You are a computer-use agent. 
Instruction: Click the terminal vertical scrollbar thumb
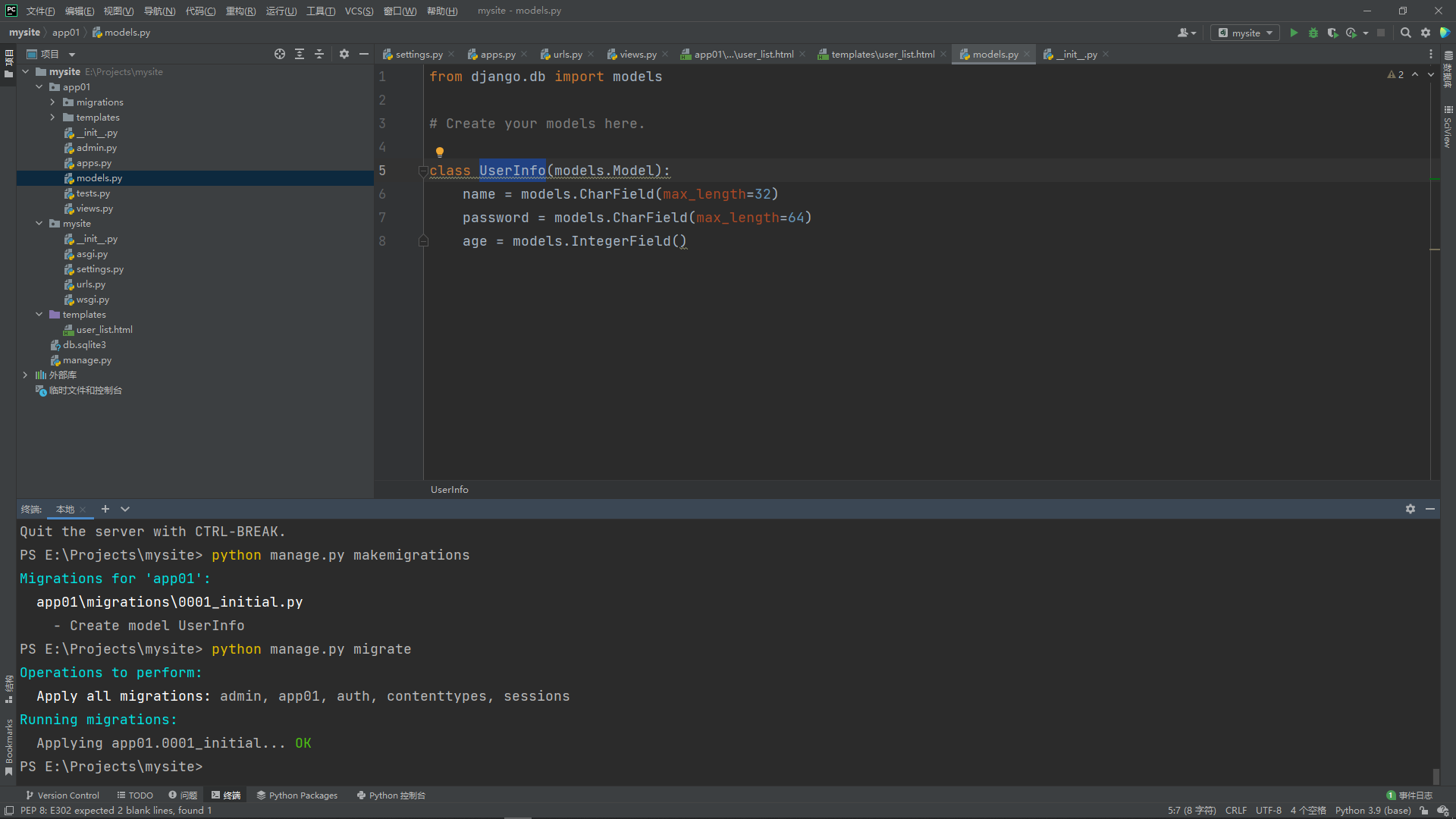(x=1436, y=776)
